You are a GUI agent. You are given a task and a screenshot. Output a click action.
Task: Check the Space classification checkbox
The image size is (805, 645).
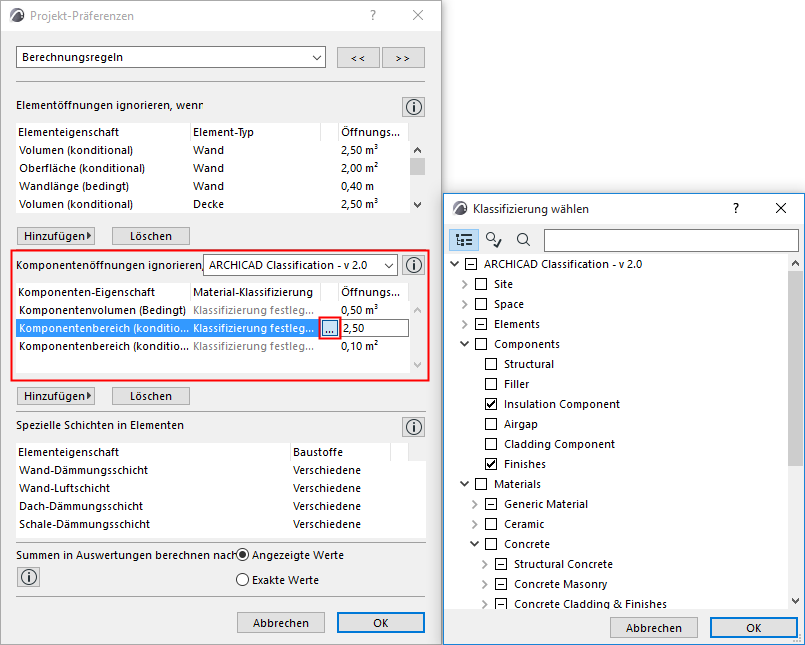coord(481,304)
